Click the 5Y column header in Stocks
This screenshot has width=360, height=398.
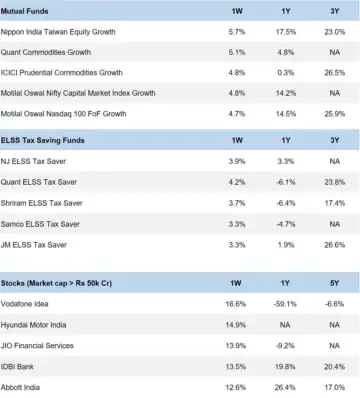coord(334,283)
